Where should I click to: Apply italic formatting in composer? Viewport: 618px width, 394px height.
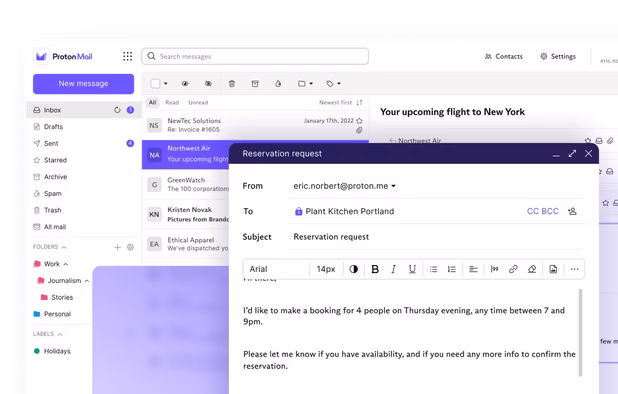[x=393, y=269]
